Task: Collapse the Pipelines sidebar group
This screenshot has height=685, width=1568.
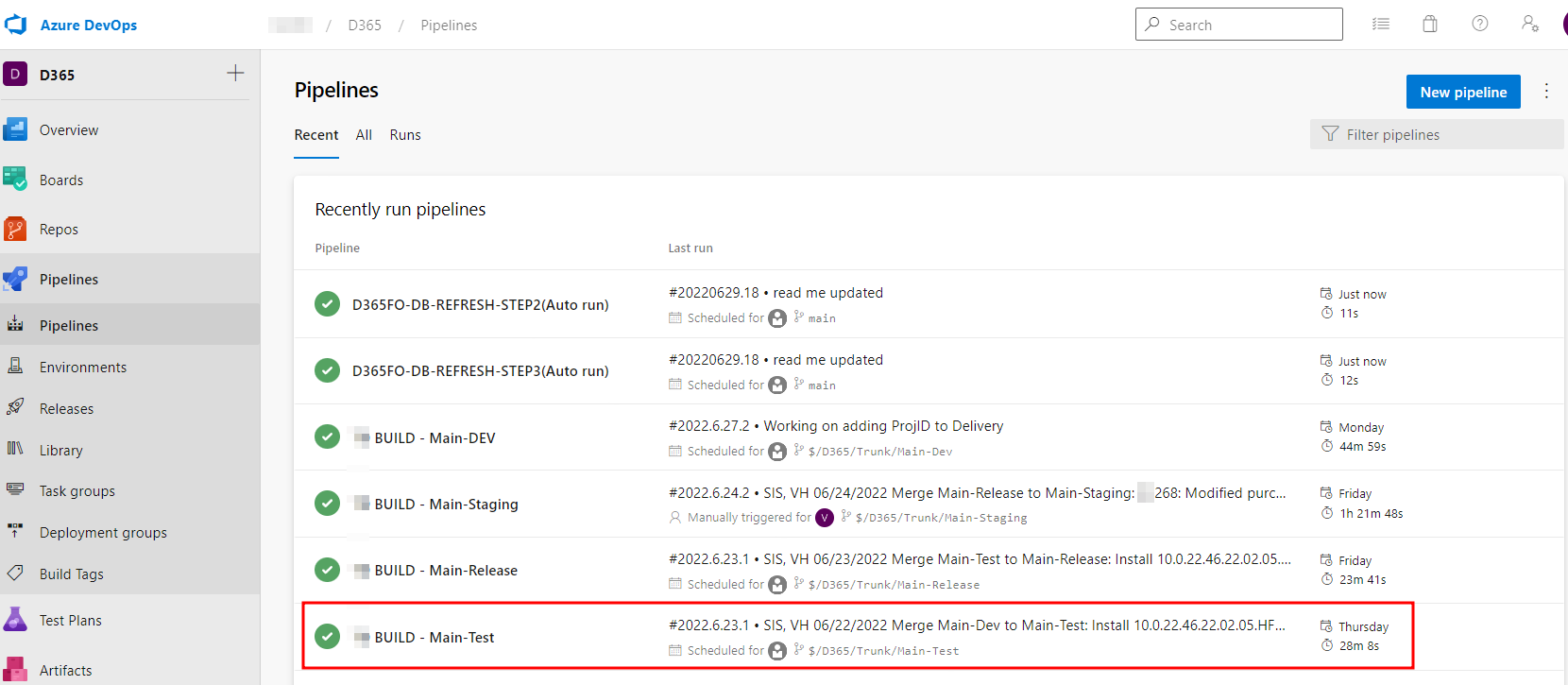Action: [69, 280]
